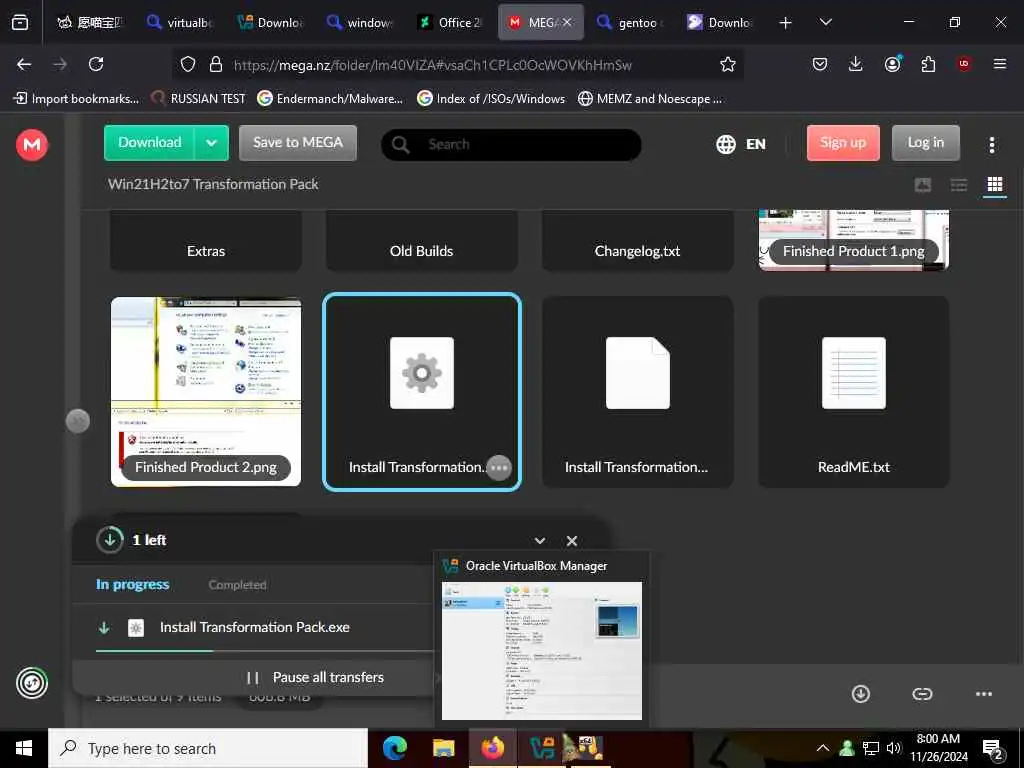
Task: Focus the MEGA Search field
Action: click(511, 144)
